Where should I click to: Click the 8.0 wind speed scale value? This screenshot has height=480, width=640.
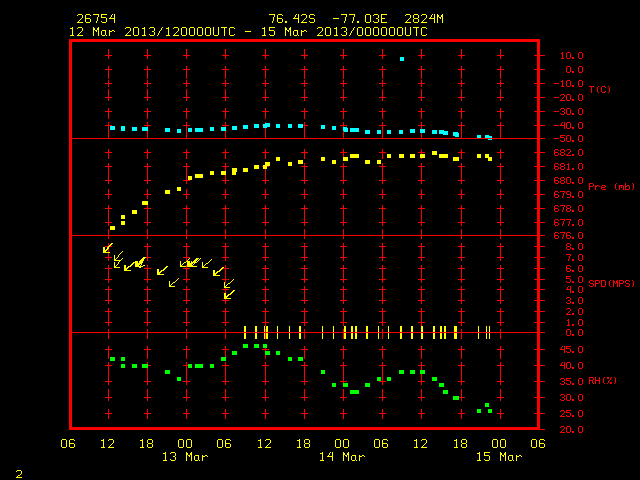coord(574,247)
